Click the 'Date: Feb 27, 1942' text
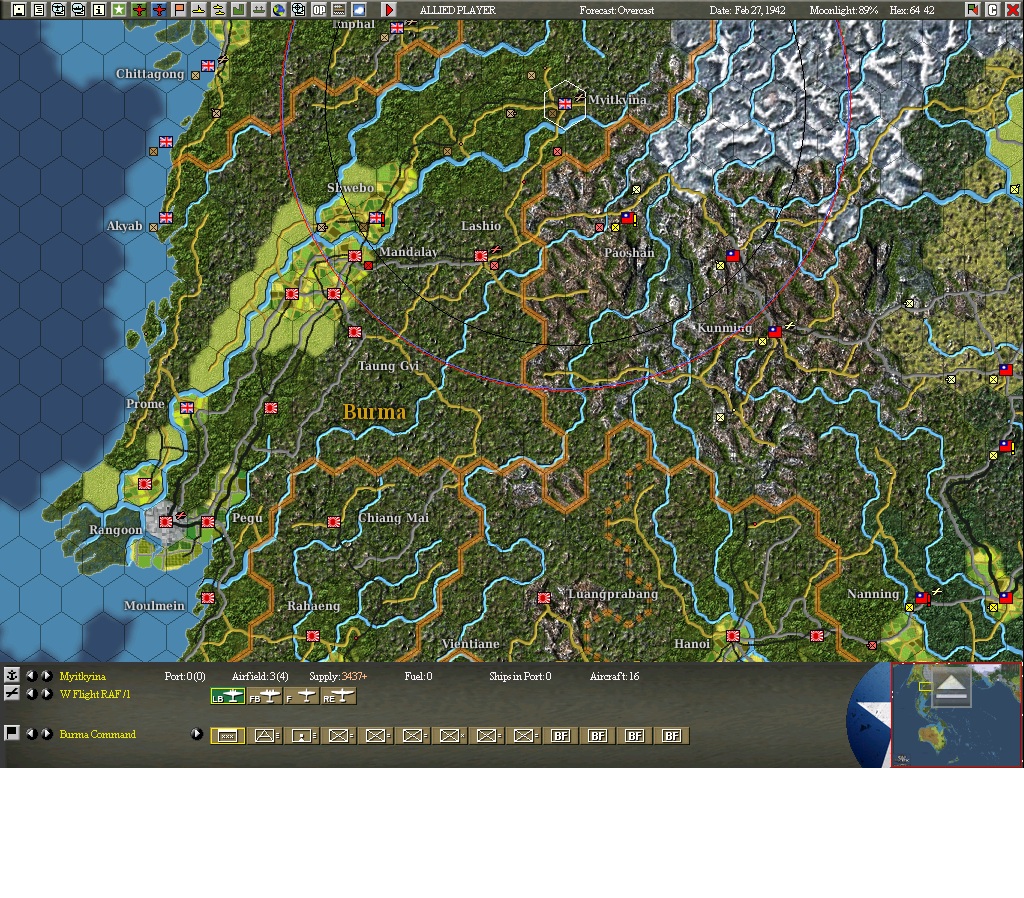 pos(748,10)
